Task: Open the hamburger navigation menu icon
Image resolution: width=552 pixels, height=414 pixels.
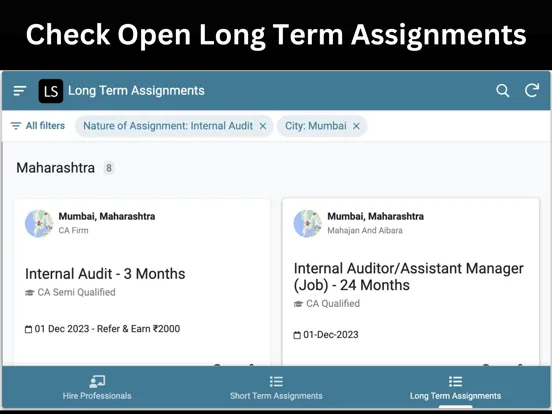Action: pyautogui.click(x=19, y=91)
